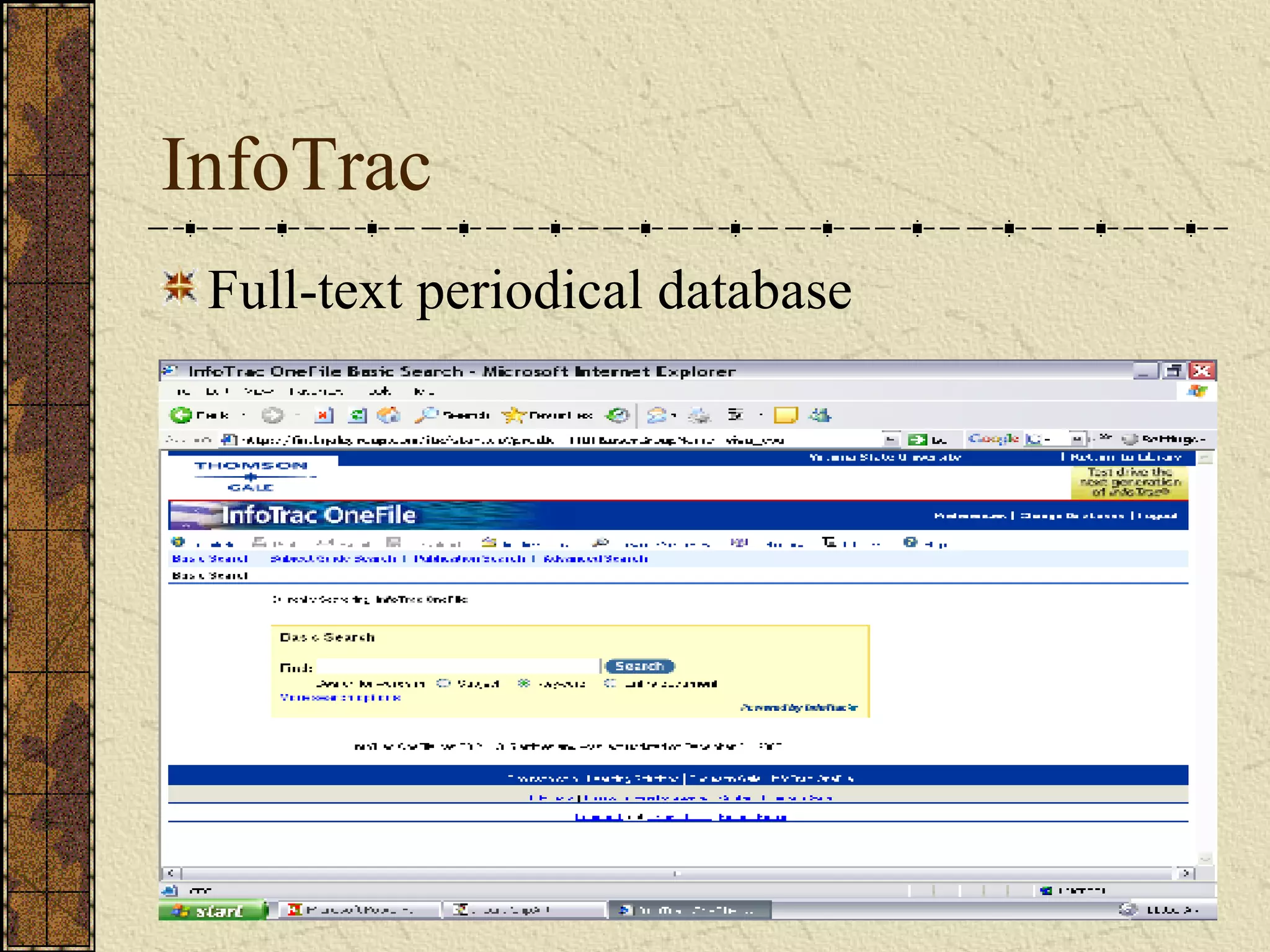Open the Favorites star button
The width and height of the screenshot is (1270, 952).
[x=548, y=415]
